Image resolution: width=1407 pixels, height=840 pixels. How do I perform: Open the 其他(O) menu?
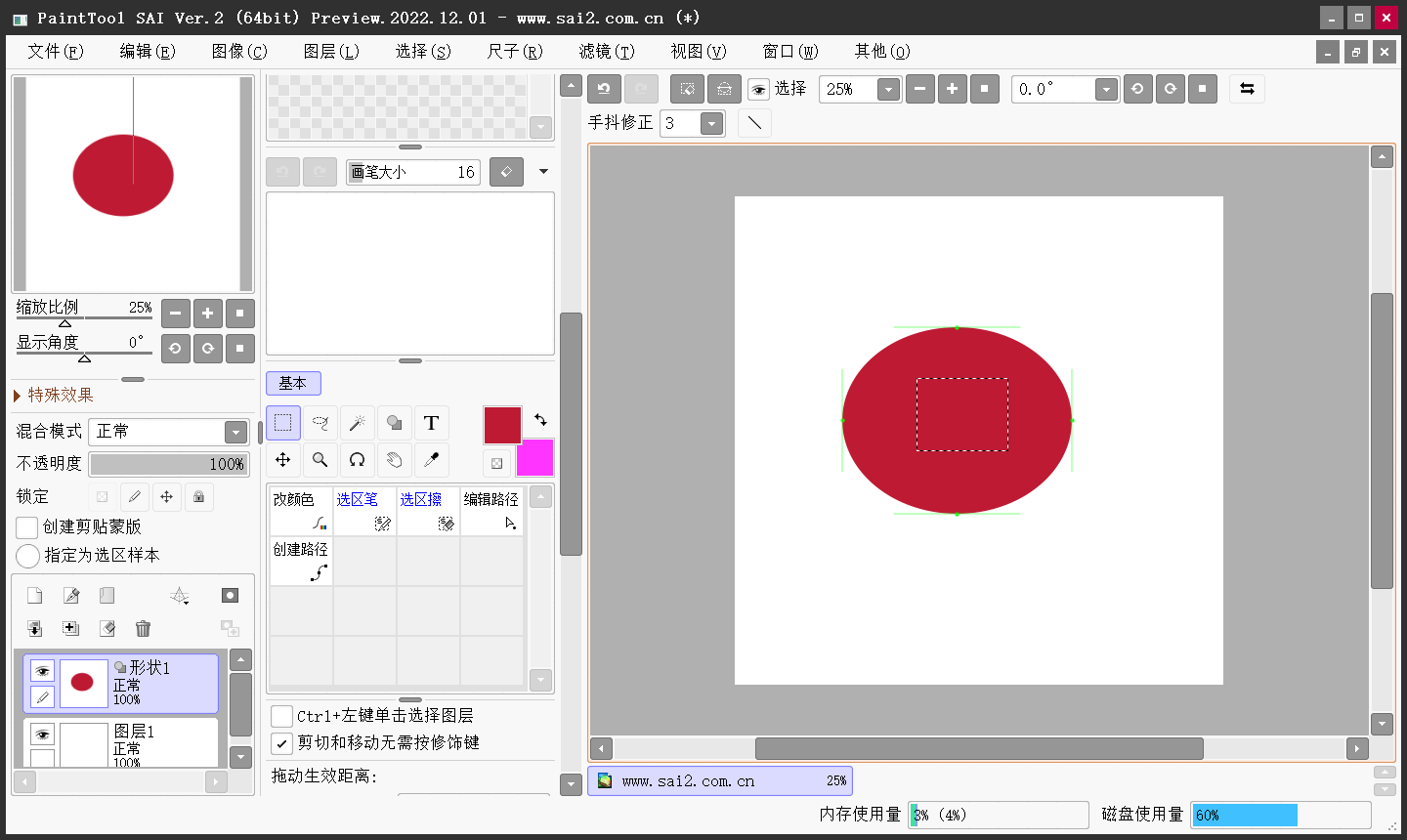882,51
